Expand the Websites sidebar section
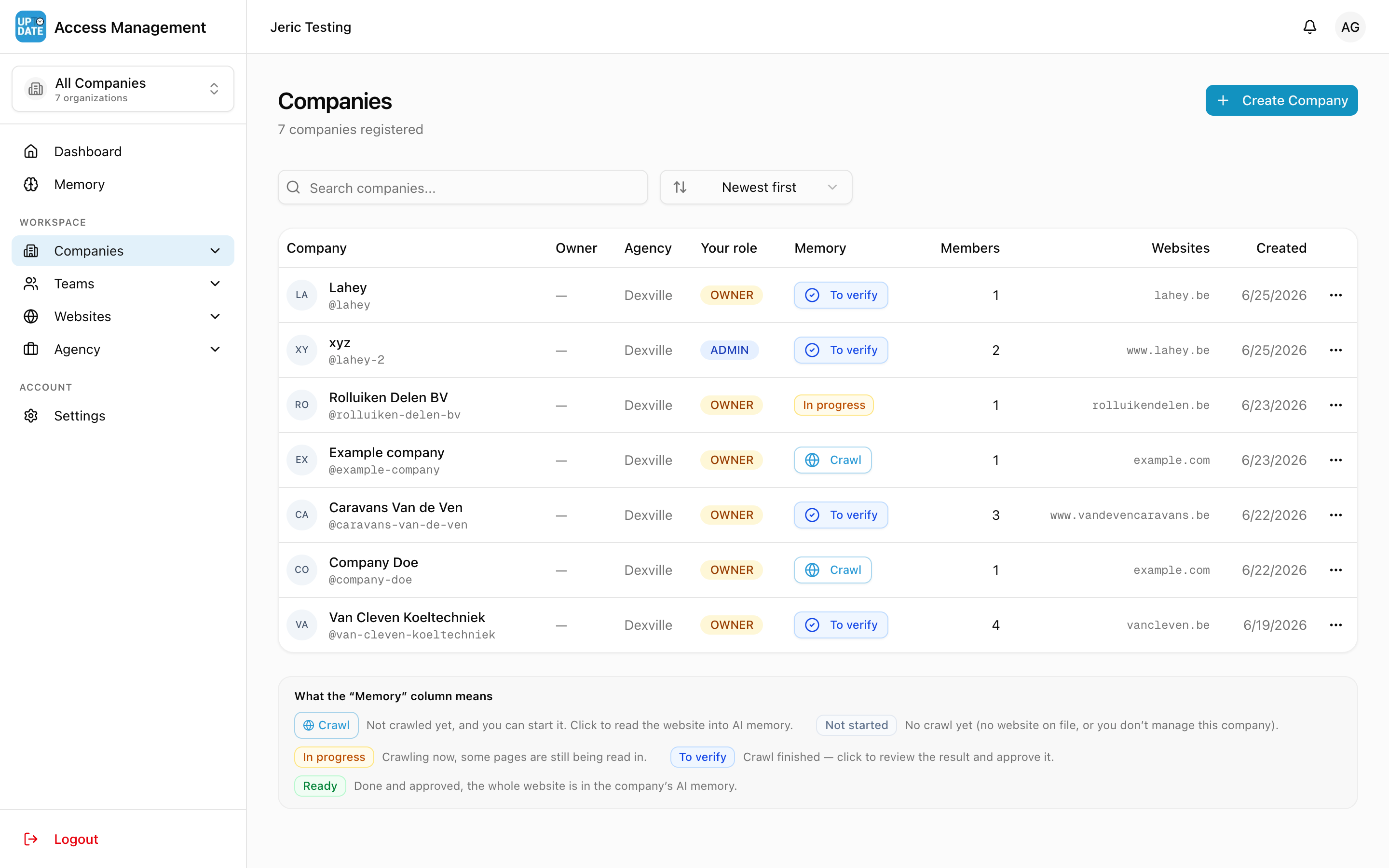 point(123,316)
